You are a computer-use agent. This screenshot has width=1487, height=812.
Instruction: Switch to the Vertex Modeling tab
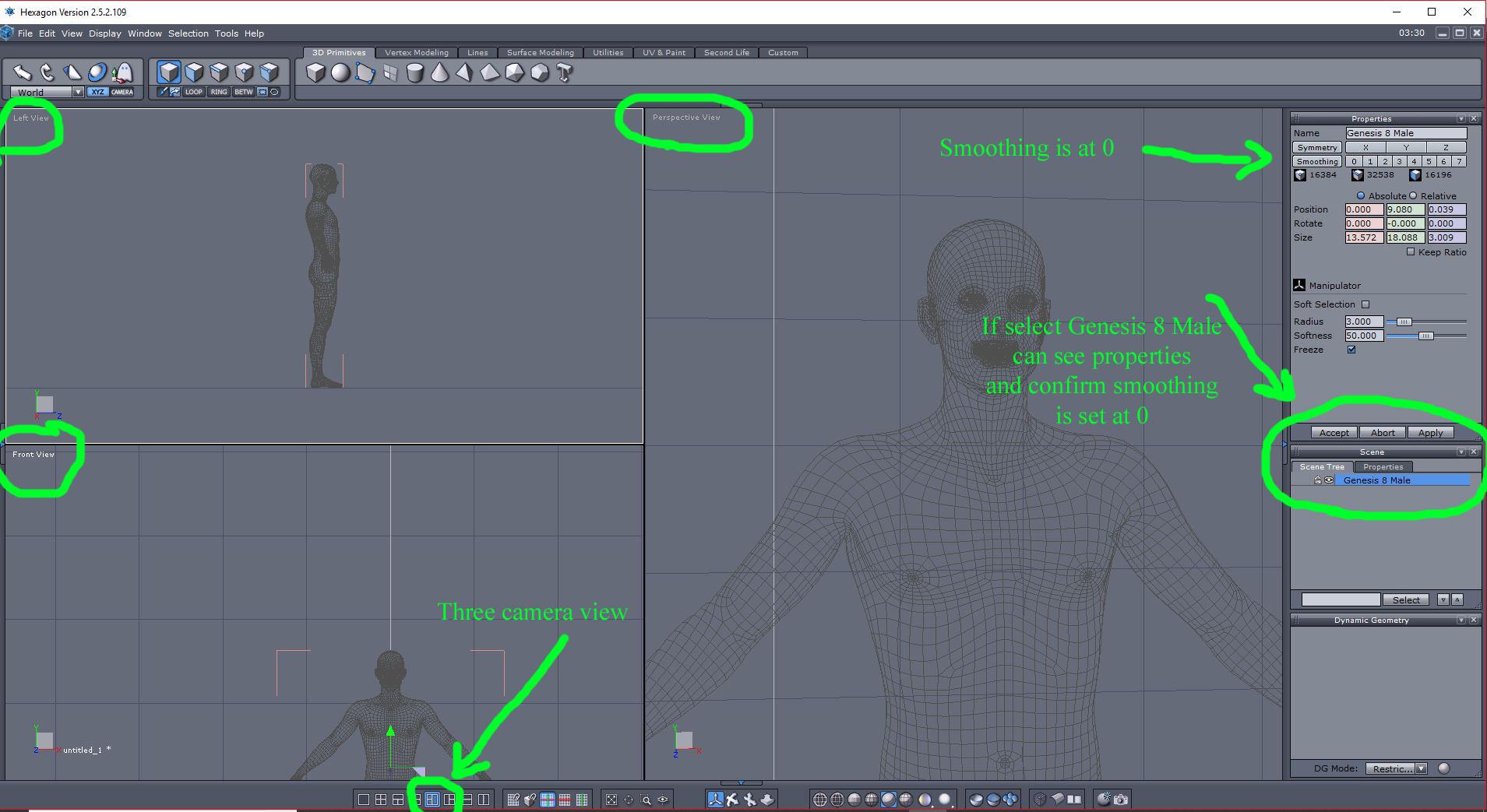417,52
